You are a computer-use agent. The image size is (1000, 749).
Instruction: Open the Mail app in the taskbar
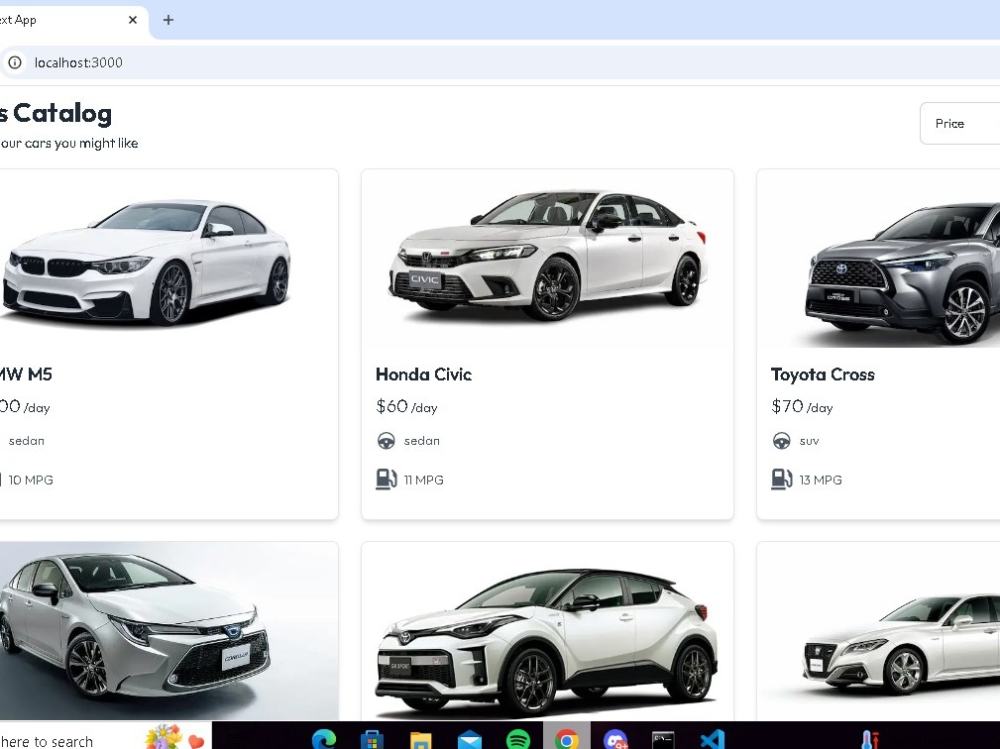(x=469, y=740)
